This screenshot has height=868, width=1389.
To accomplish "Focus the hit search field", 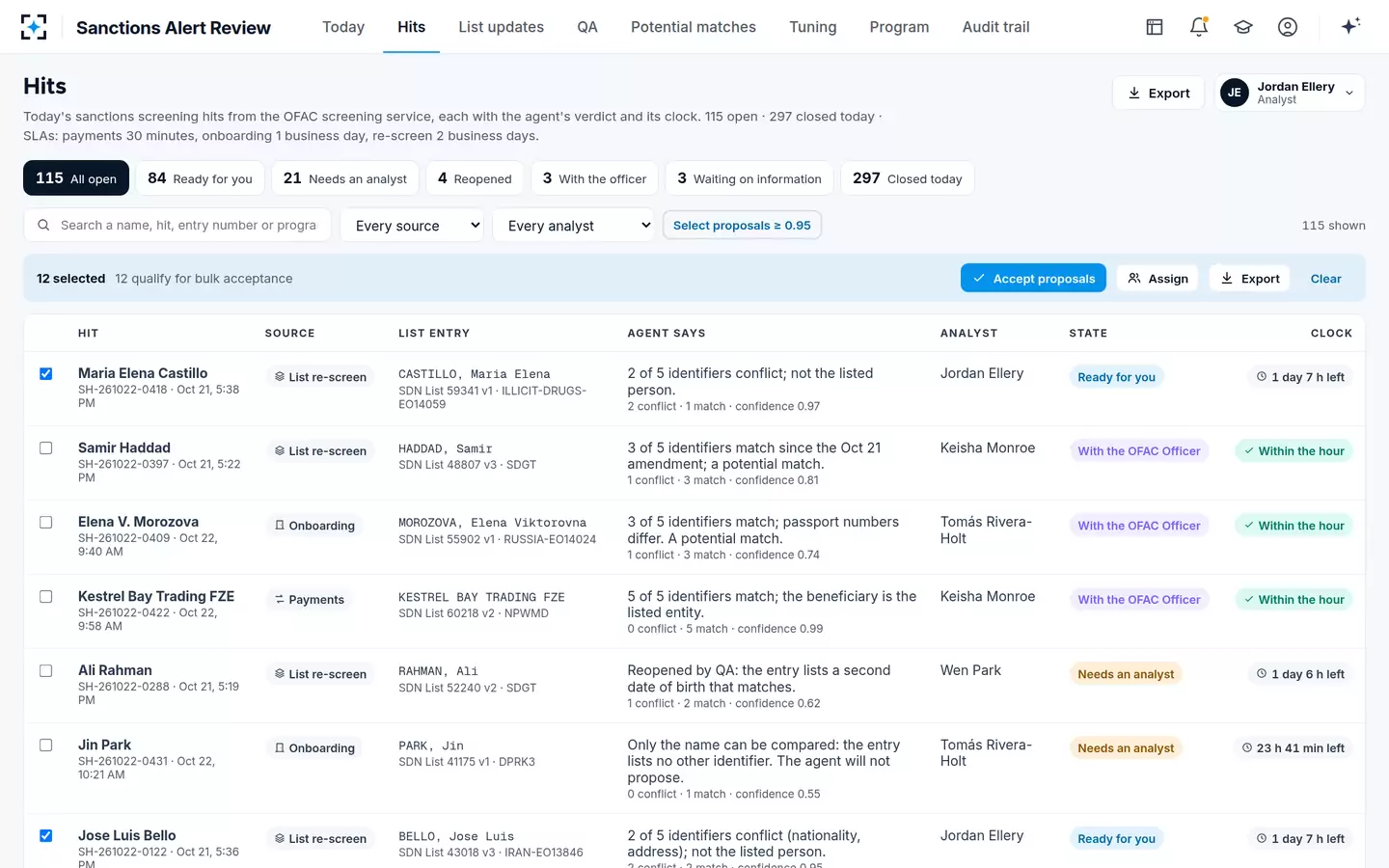I will (177, 226).
